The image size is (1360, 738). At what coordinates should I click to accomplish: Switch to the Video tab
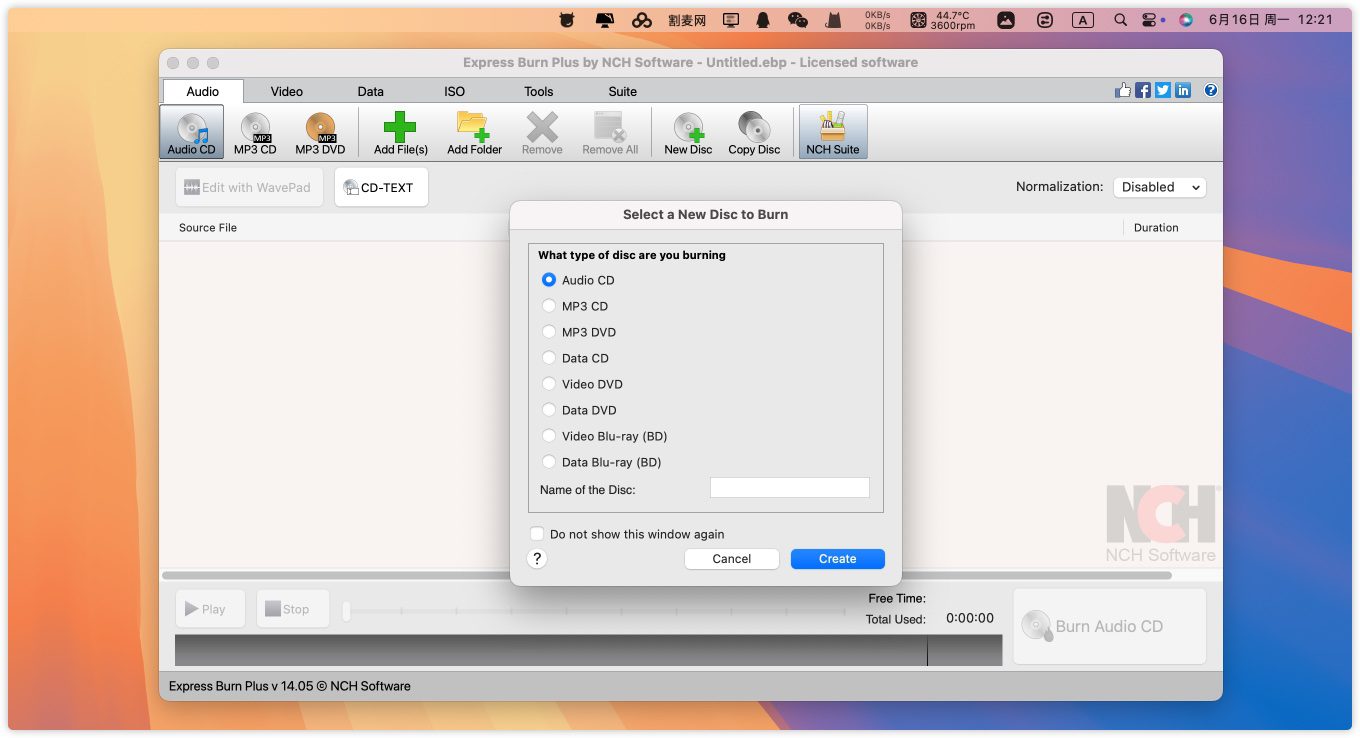[286, 91]
